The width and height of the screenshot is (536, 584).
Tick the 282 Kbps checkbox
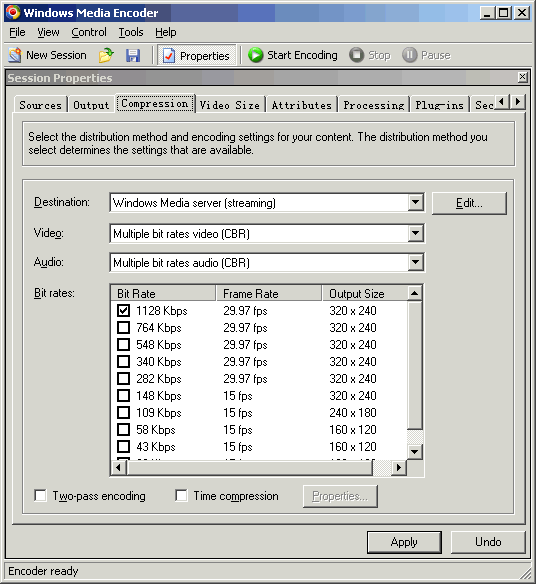124,379
